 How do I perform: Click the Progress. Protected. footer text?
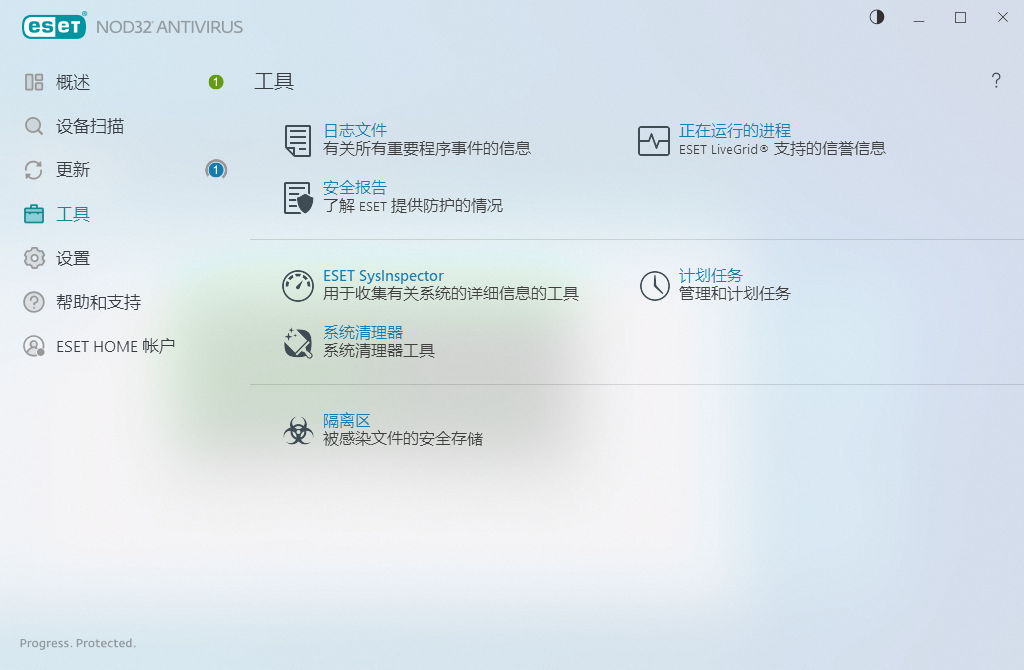[x=78, y=643]
